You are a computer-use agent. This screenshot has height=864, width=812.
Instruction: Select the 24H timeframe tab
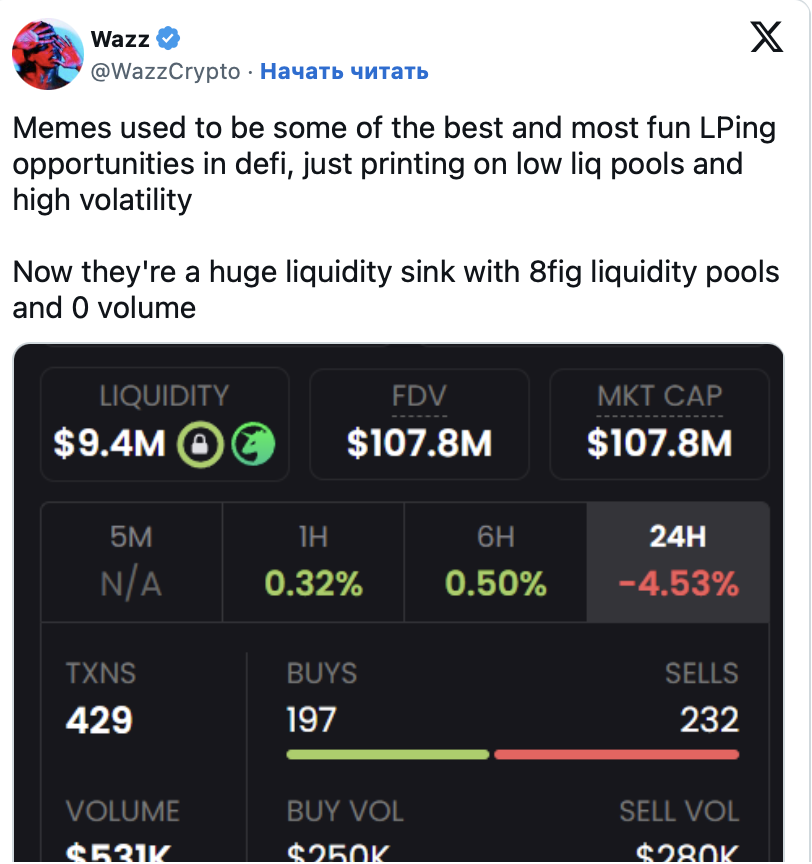click(x=678, y=561)
